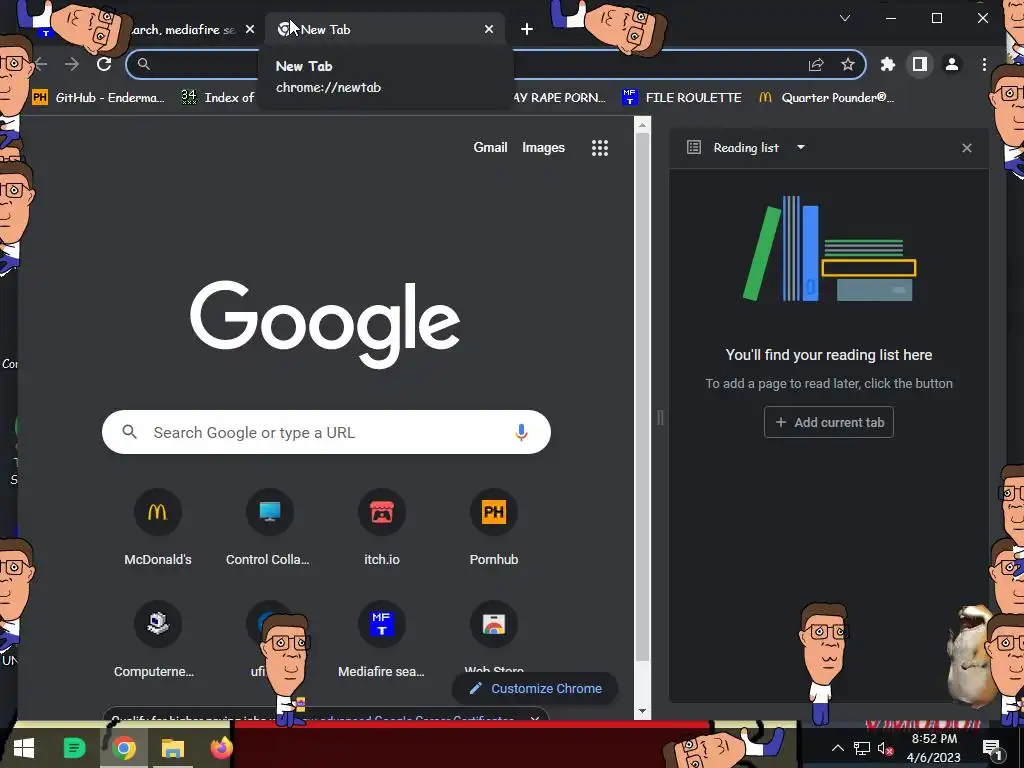
Task: Open a new tab with plus button
Action: [527, 29]
